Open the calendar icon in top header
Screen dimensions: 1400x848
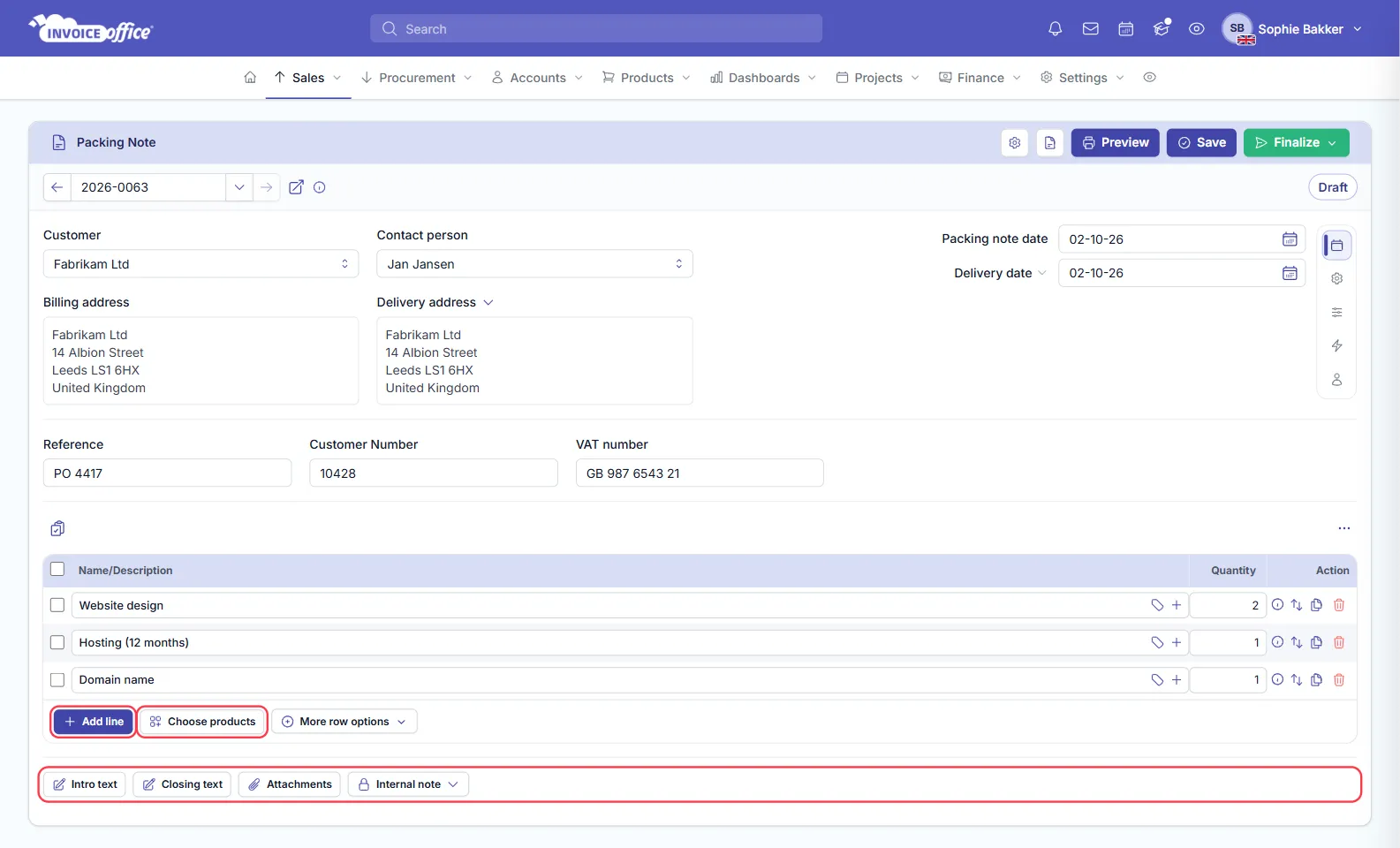(1126, 29)
